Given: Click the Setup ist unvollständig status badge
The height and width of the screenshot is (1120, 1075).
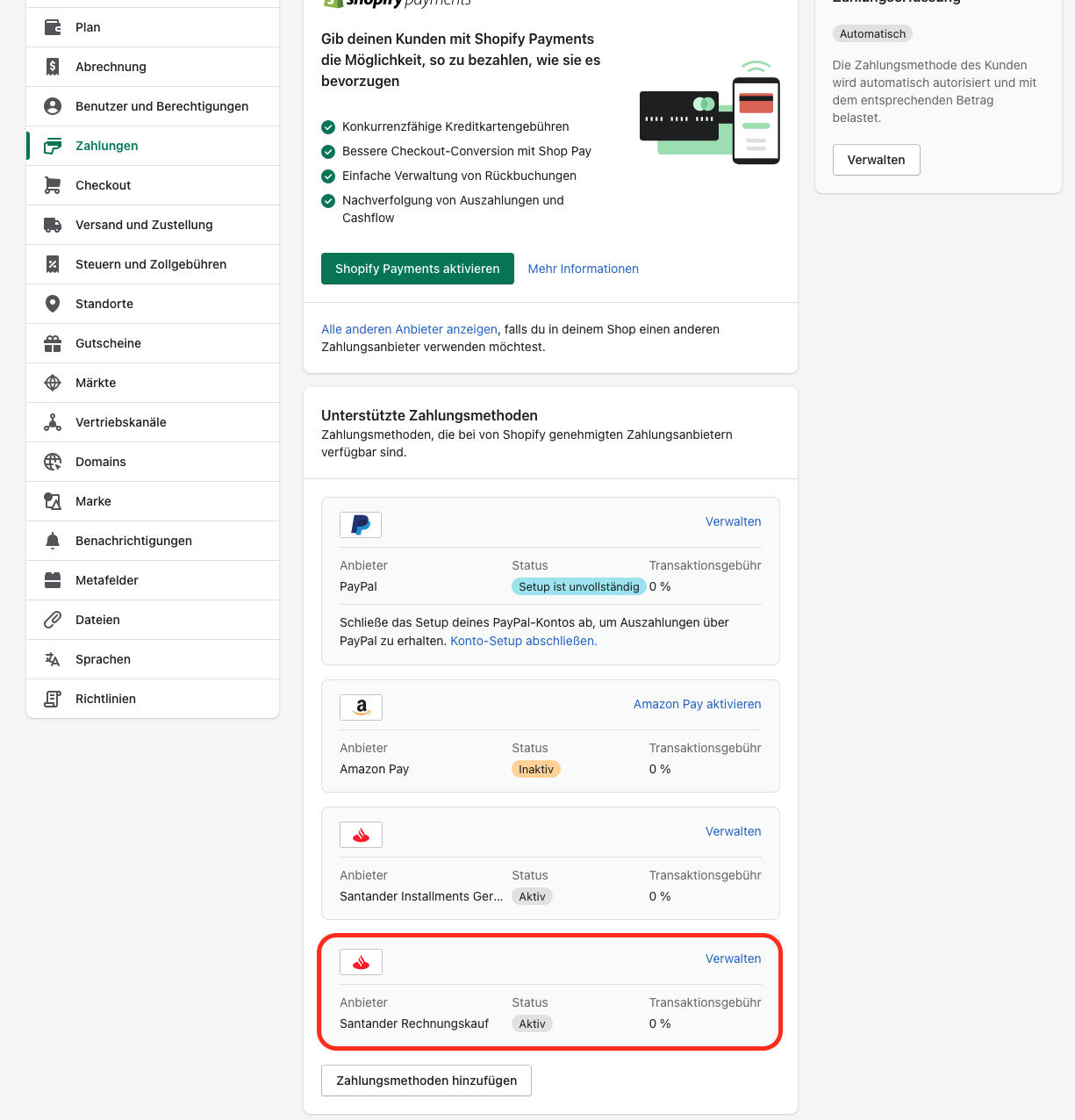Looking at the screenshot, I should (579, 586).
